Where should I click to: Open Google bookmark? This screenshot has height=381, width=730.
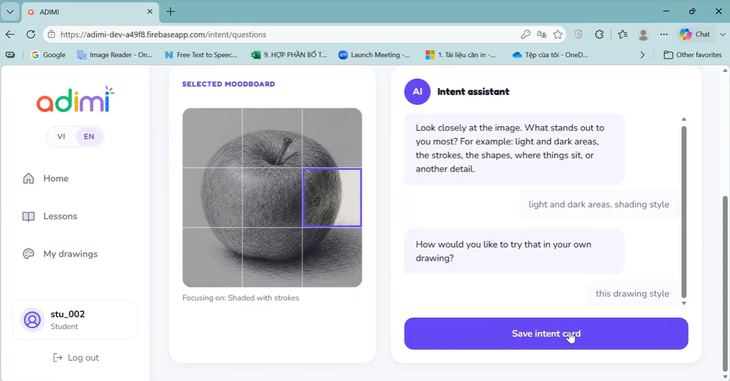(48, 55)
